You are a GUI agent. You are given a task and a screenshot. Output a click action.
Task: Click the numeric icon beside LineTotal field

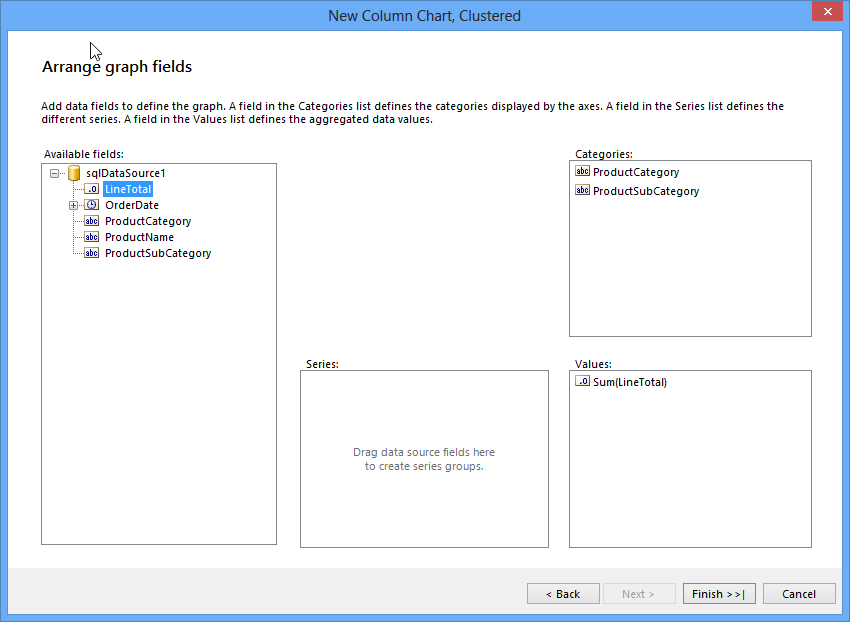coord(91,189)
